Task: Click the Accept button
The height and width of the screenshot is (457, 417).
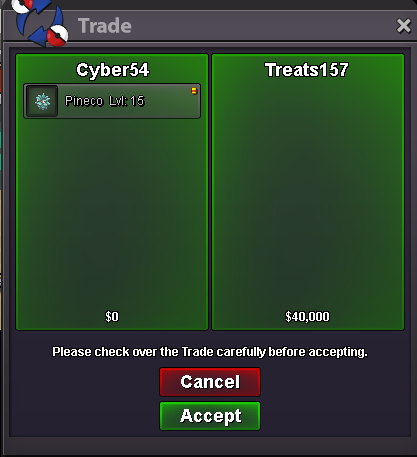Action: click(x=210, y=416)
